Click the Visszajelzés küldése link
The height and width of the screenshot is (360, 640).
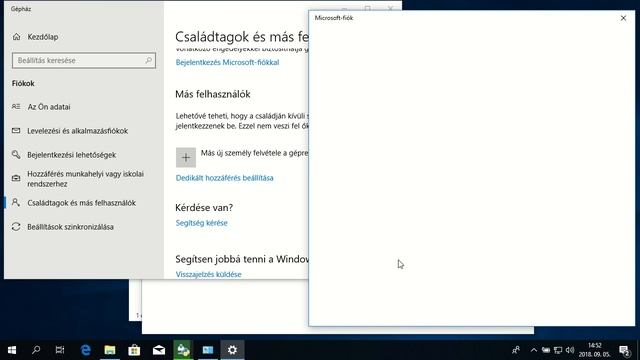point(209,274)
